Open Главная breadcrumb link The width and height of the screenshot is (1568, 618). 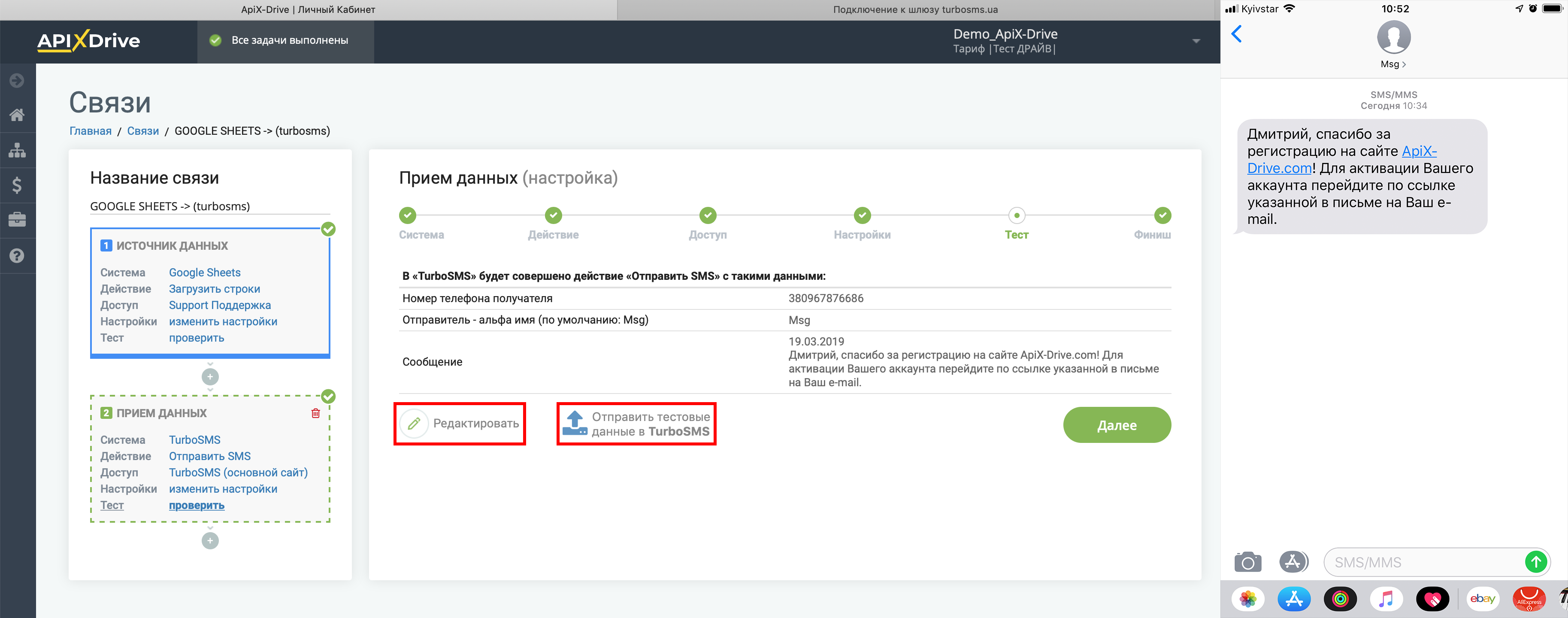click(x=90, y=131)
